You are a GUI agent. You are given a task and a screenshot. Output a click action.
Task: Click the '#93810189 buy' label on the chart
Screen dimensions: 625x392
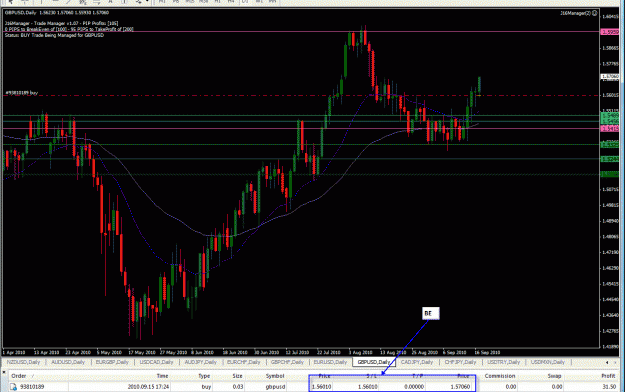pyautogui.click(x=22, y=93)
